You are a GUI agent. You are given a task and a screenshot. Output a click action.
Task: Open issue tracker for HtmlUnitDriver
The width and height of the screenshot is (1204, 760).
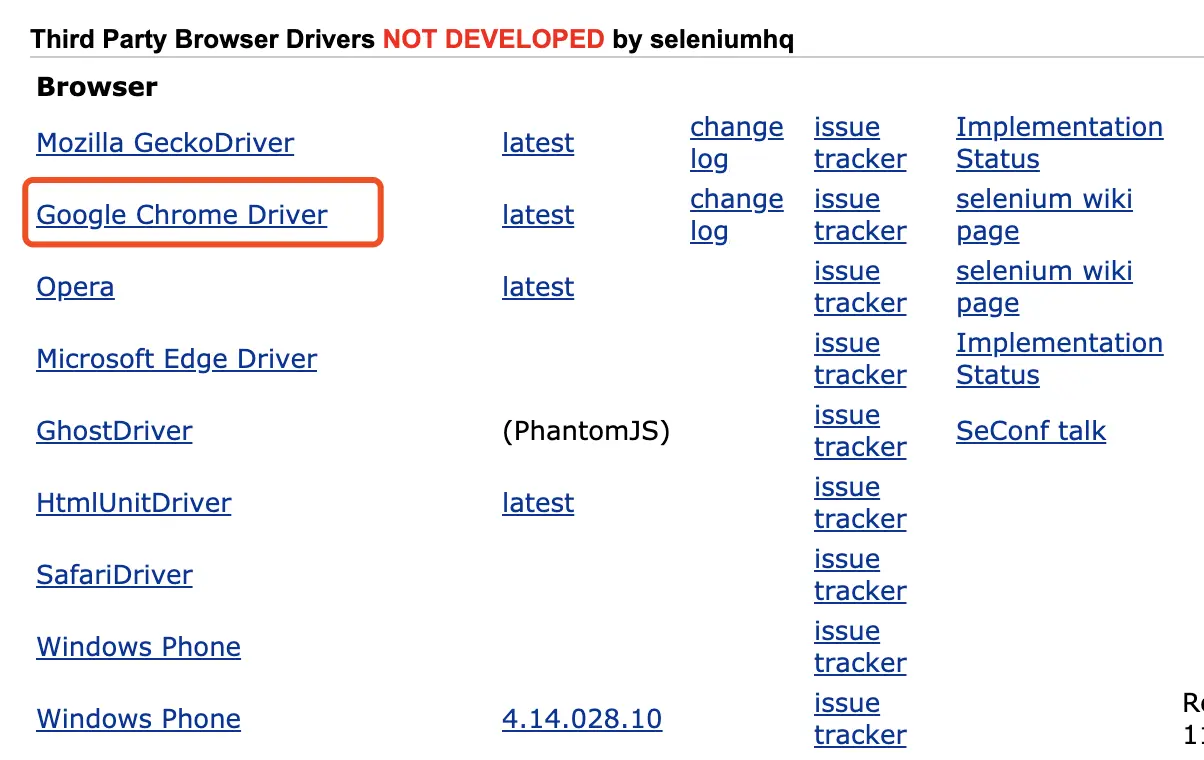click(860, 503)
